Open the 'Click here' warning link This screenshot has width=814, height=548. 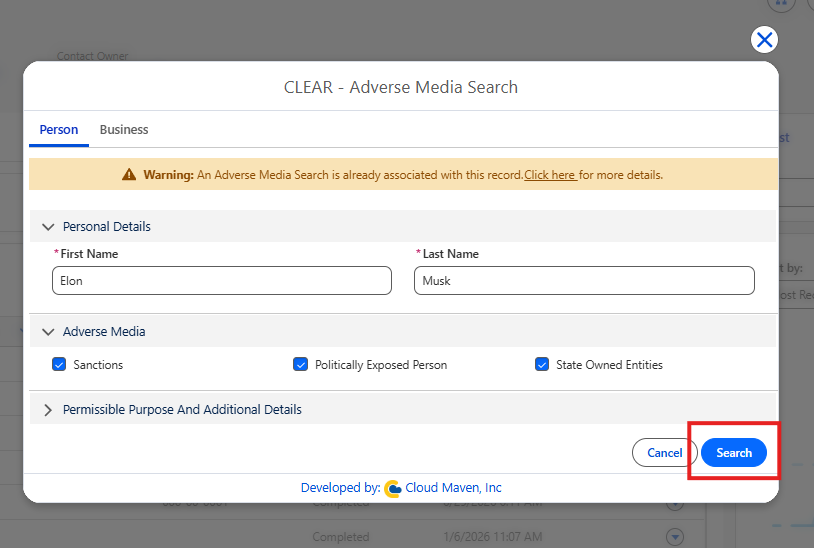(550, 175)
